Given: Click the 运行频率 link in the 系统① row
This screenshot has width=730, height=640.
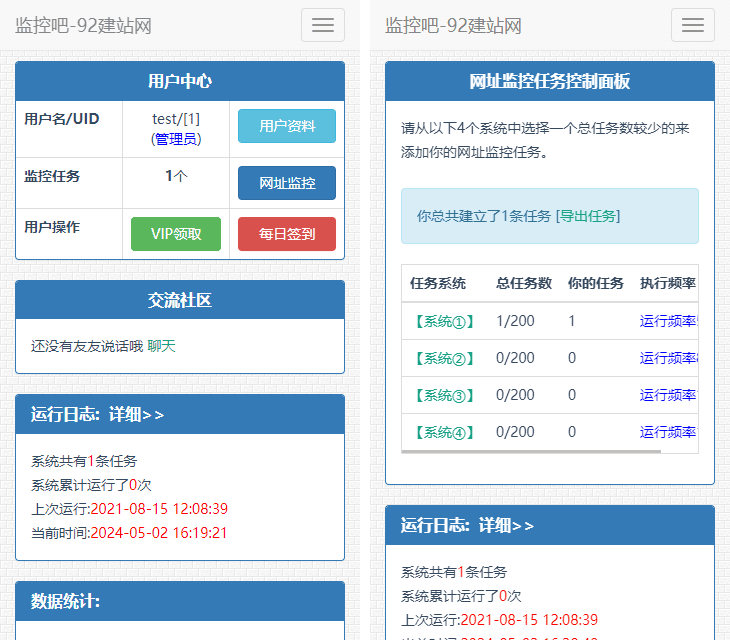Looking at the screenshot, I should 667,321.
